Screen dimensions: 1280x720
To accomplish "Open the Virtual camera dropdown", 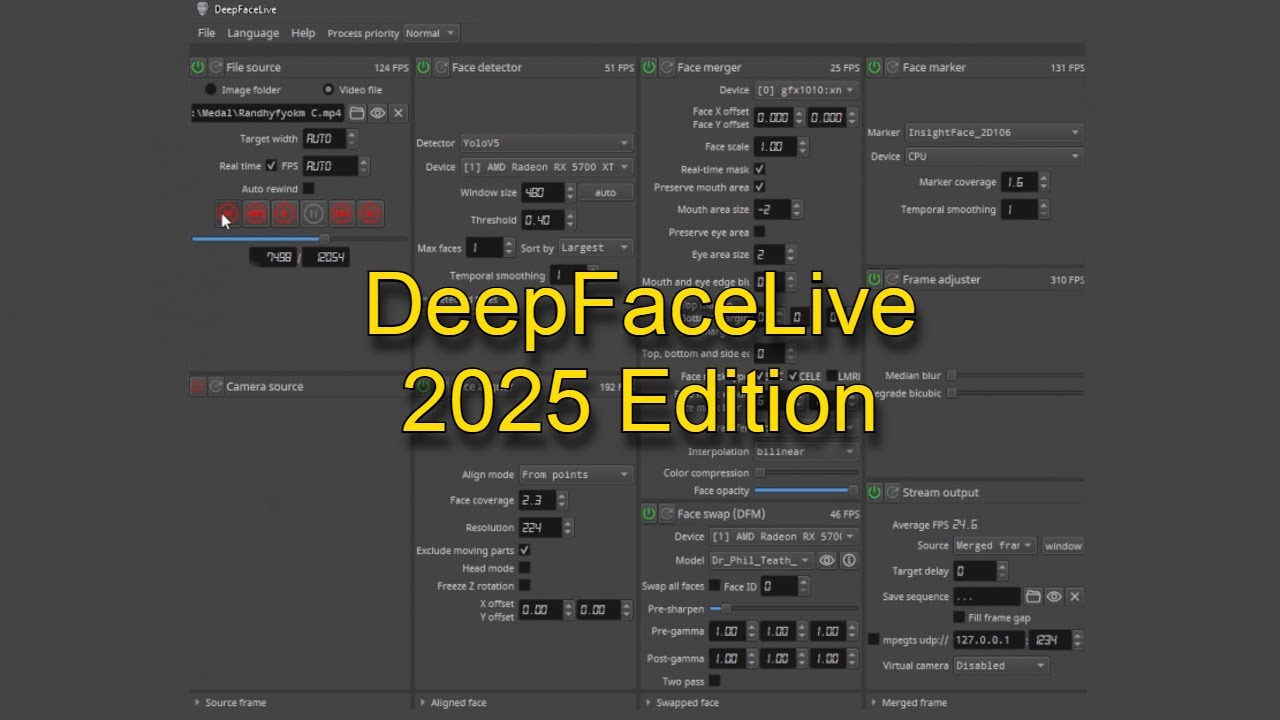I will [x=1001, y=665].
